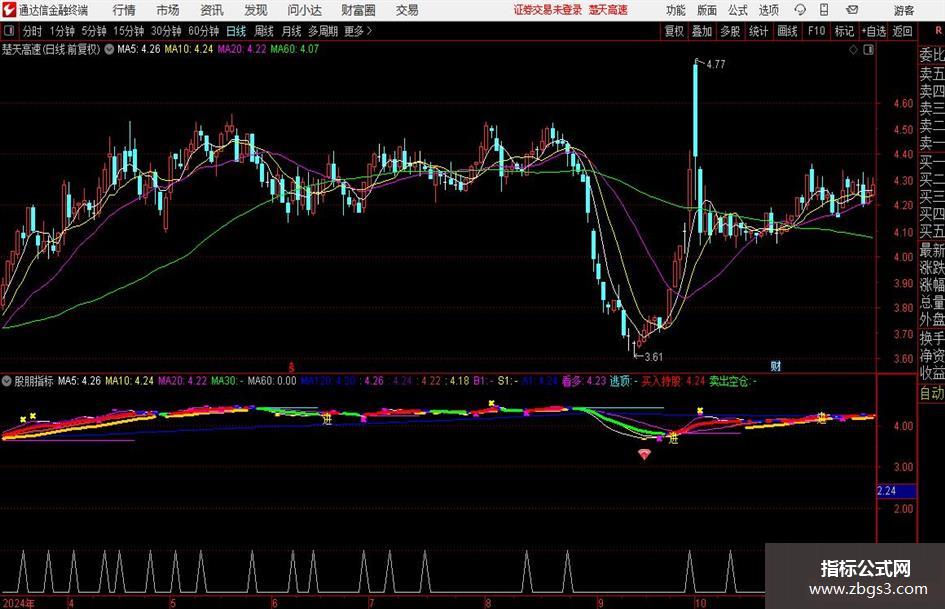Expand the 楚天高速 chart settings round arrow
This screenshot has width=945, height=609.
coord(109,49)
